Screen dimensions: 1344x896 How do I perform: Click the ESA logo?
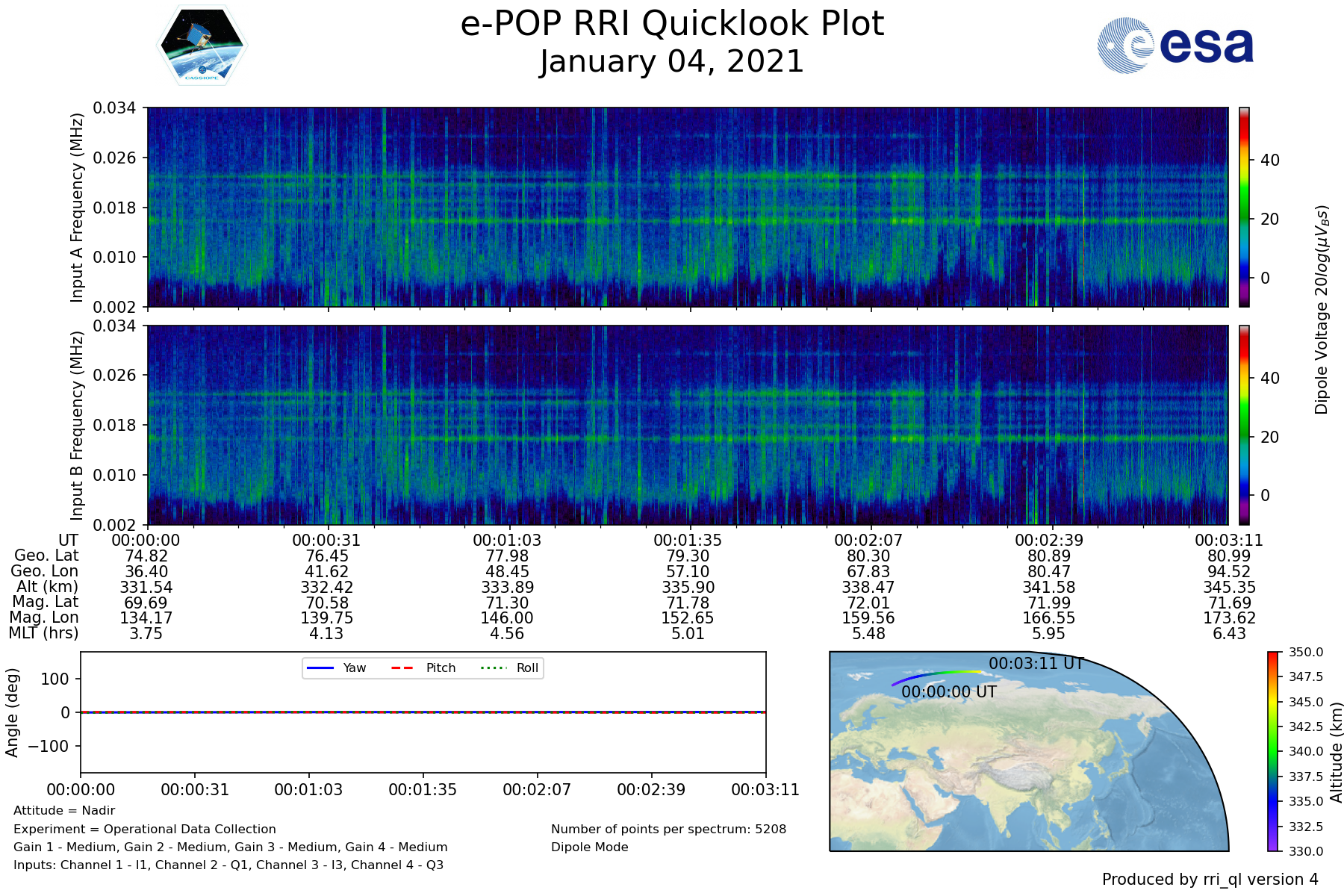(1175, 46)
